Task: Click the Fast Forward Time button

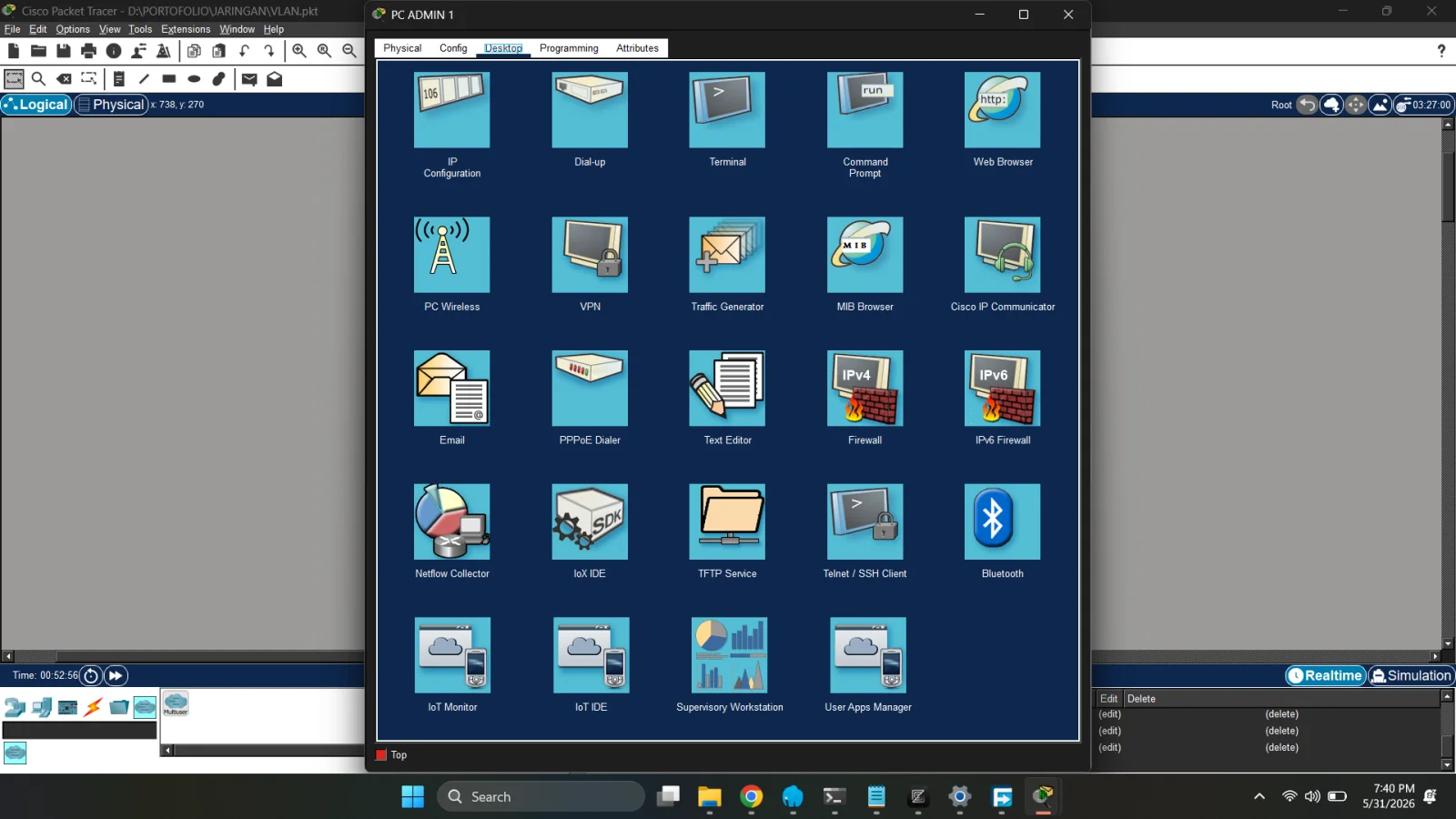Action: pyautogui.click(x=116, y=675)
